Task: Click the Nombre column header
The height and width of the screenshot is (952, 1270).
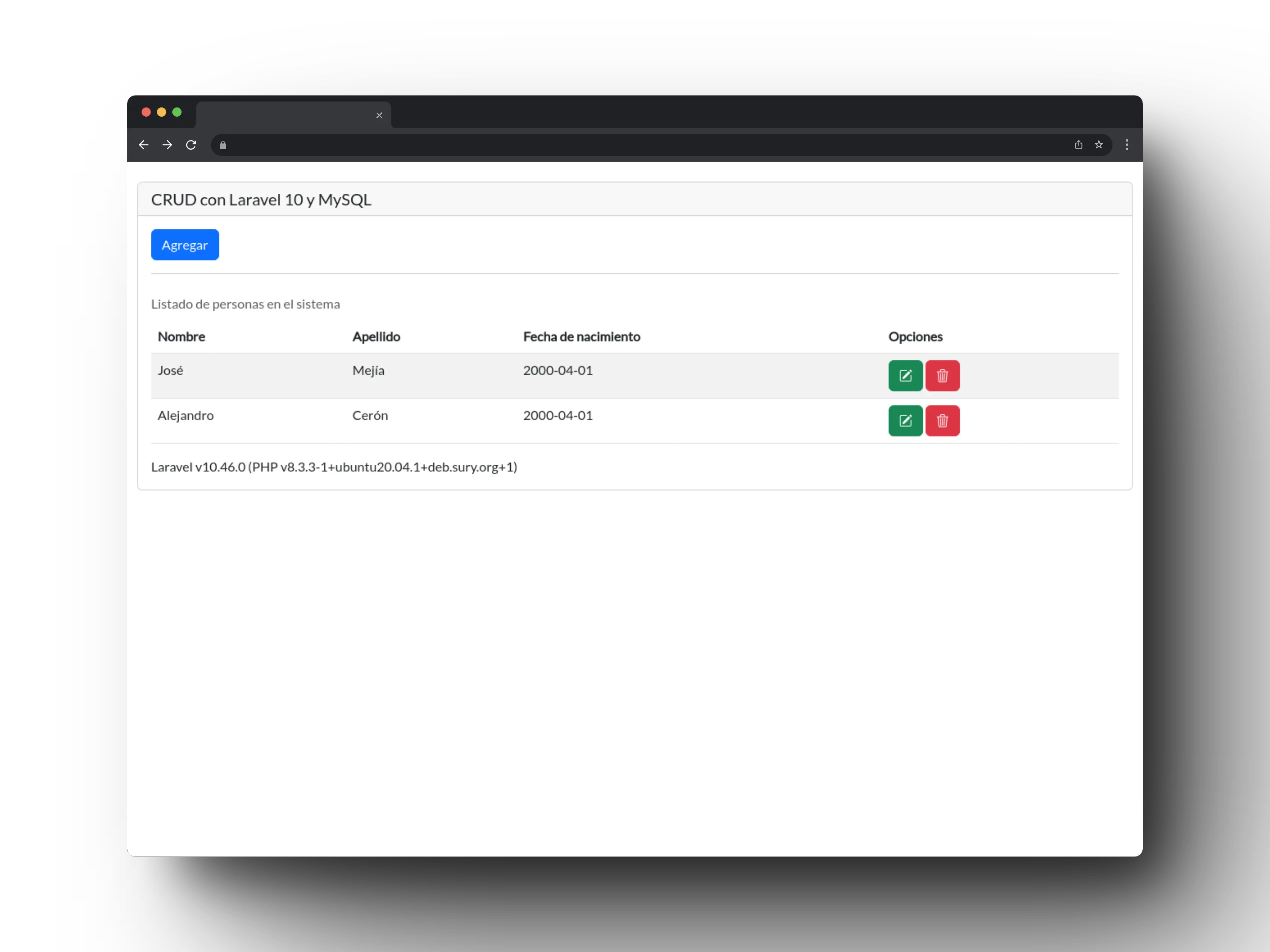Action: click(x=182, y=337)
